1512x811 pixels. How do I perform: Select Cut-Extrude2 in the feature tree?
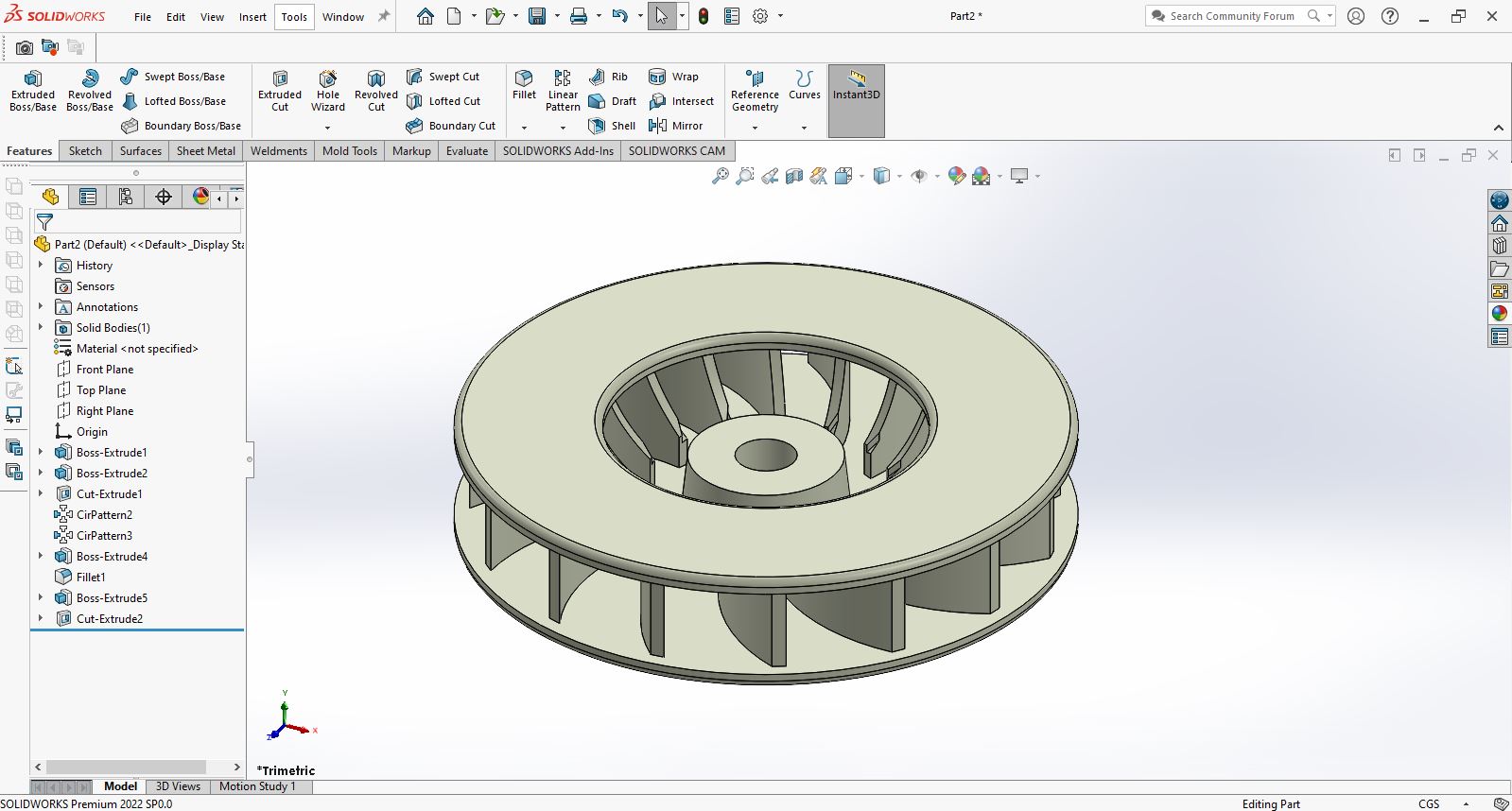pyautogui.click(x=109, y=619)
